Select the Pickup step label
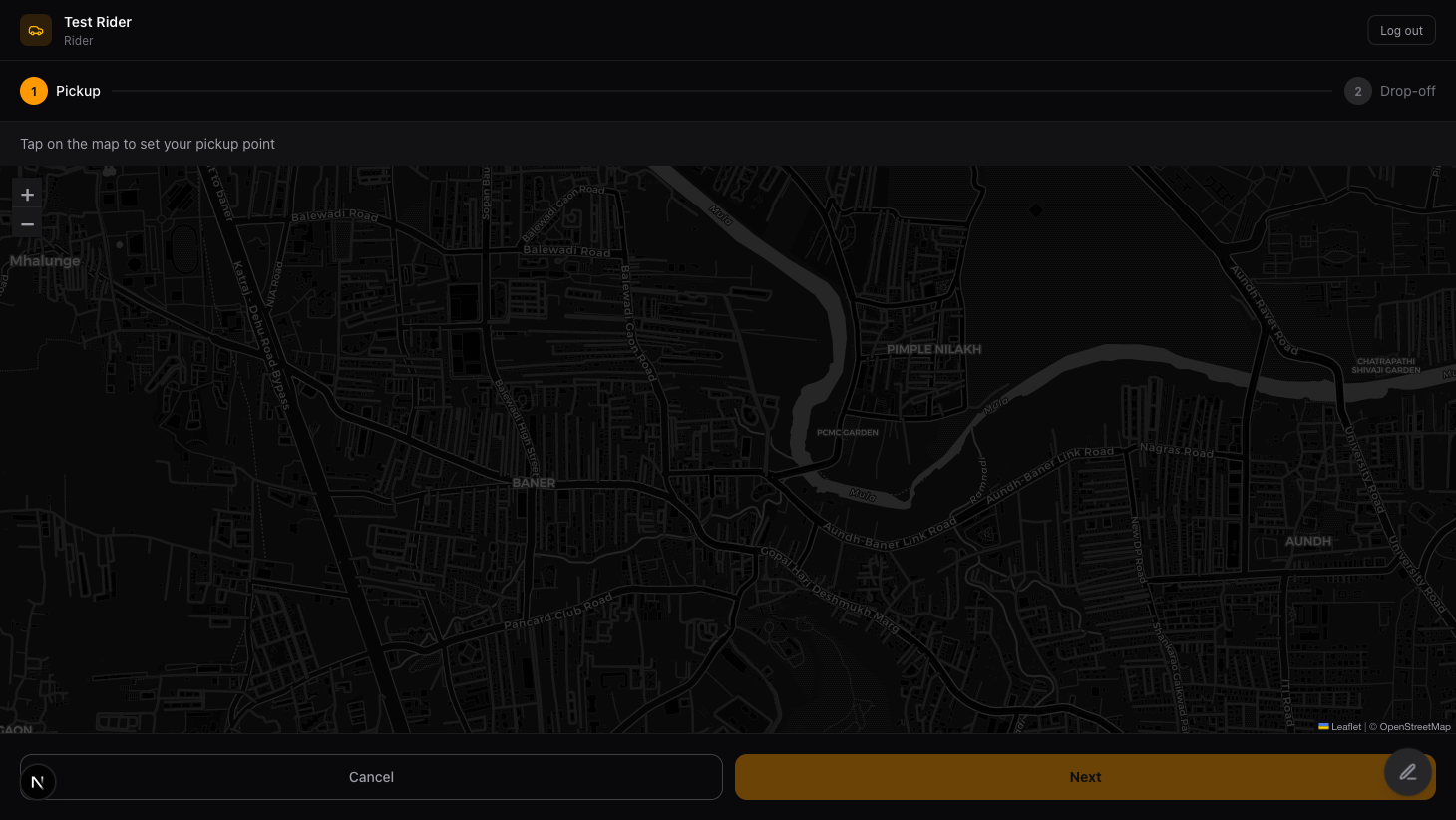The width and height of the screenshot is (1456, 820). [x=78, y=91]
